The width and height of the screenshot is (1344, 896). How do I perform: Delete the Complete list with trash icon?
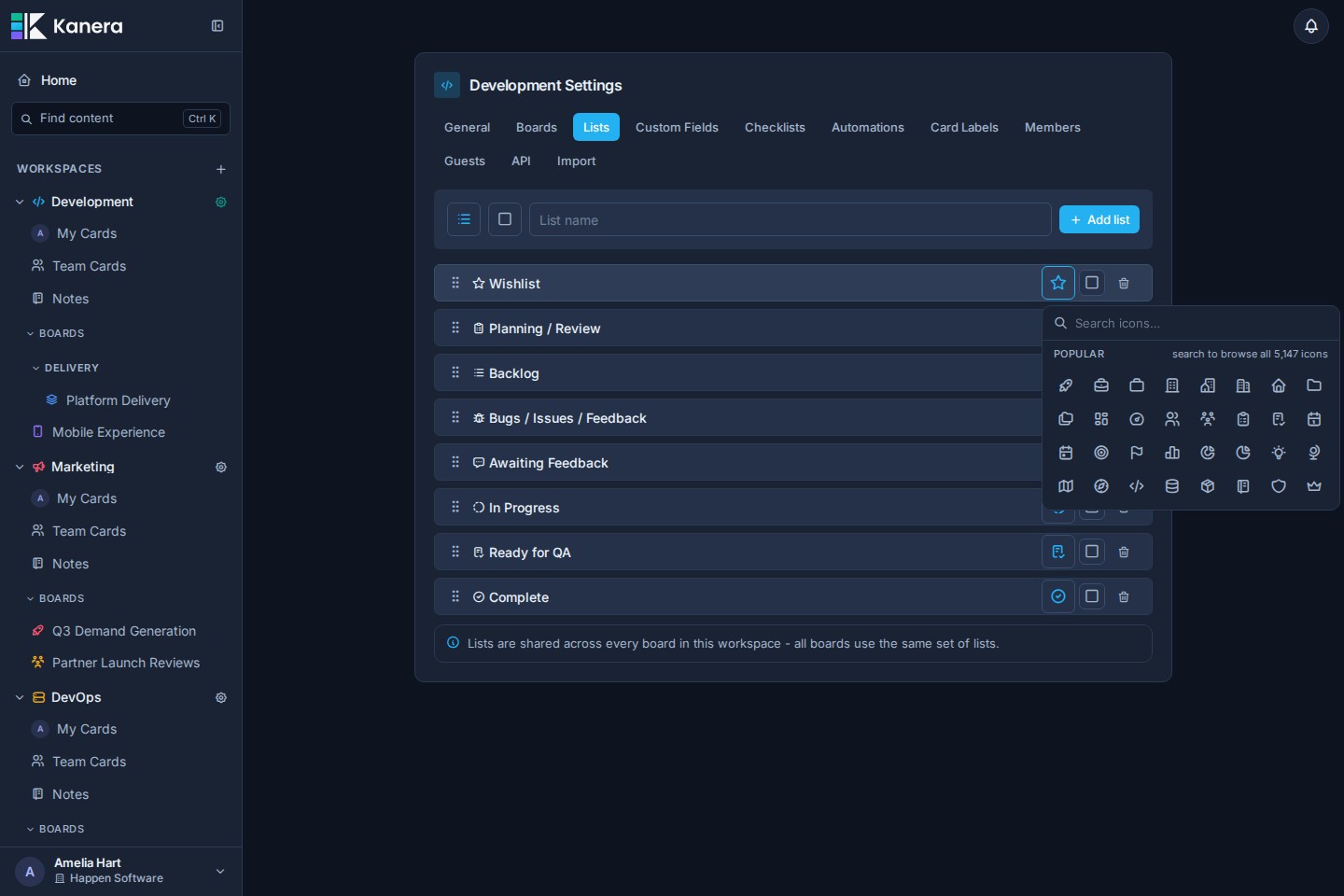pyautogui.click(x=1124, y=596)
